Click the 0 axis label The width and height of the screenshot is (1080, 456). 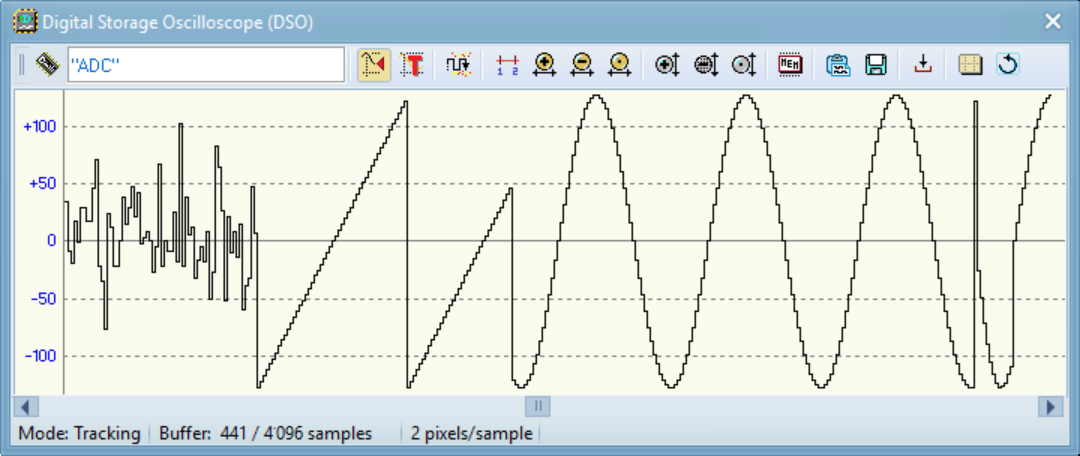tap(52, 241)
